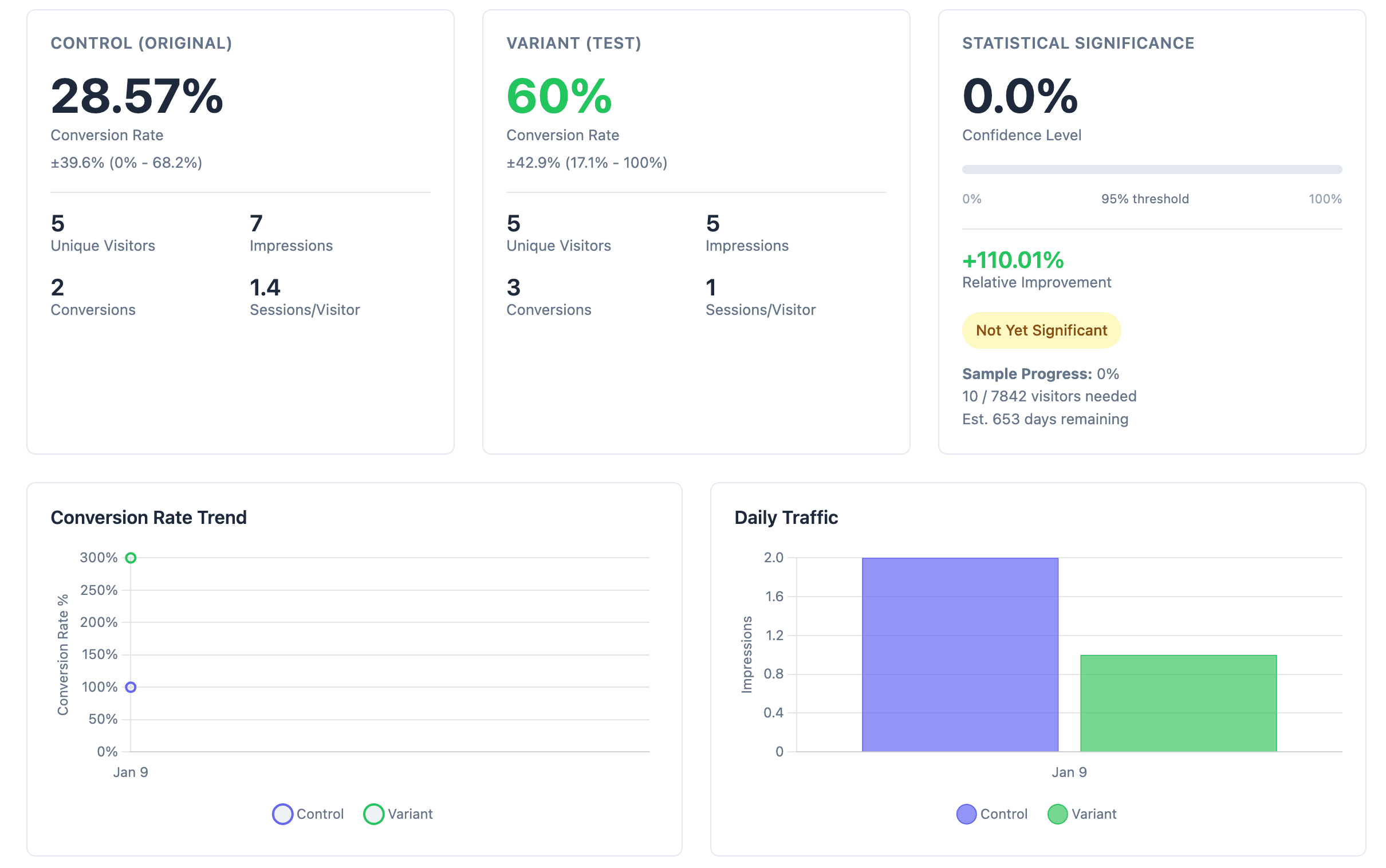Click the Relative Improvement label
The width and height of the screenshot is (1386, 868).
point(1036,282)
